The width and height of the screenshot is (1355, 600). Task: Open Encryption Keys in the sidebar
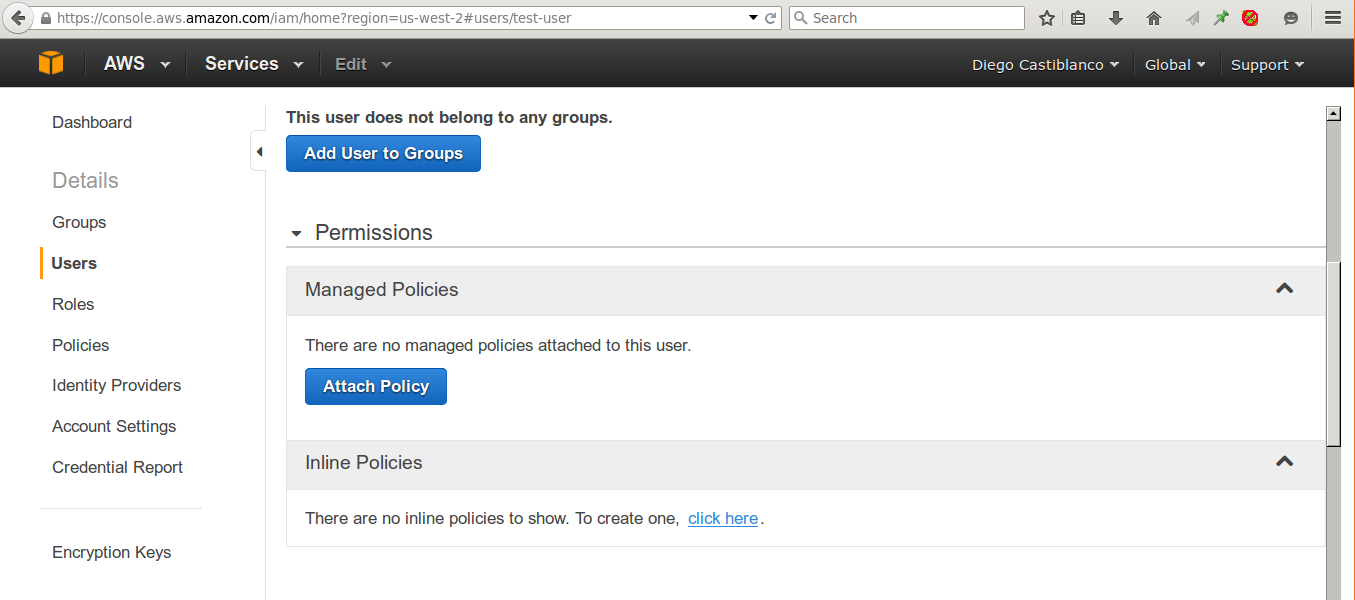pyautogui.click(x=112, y=552)
